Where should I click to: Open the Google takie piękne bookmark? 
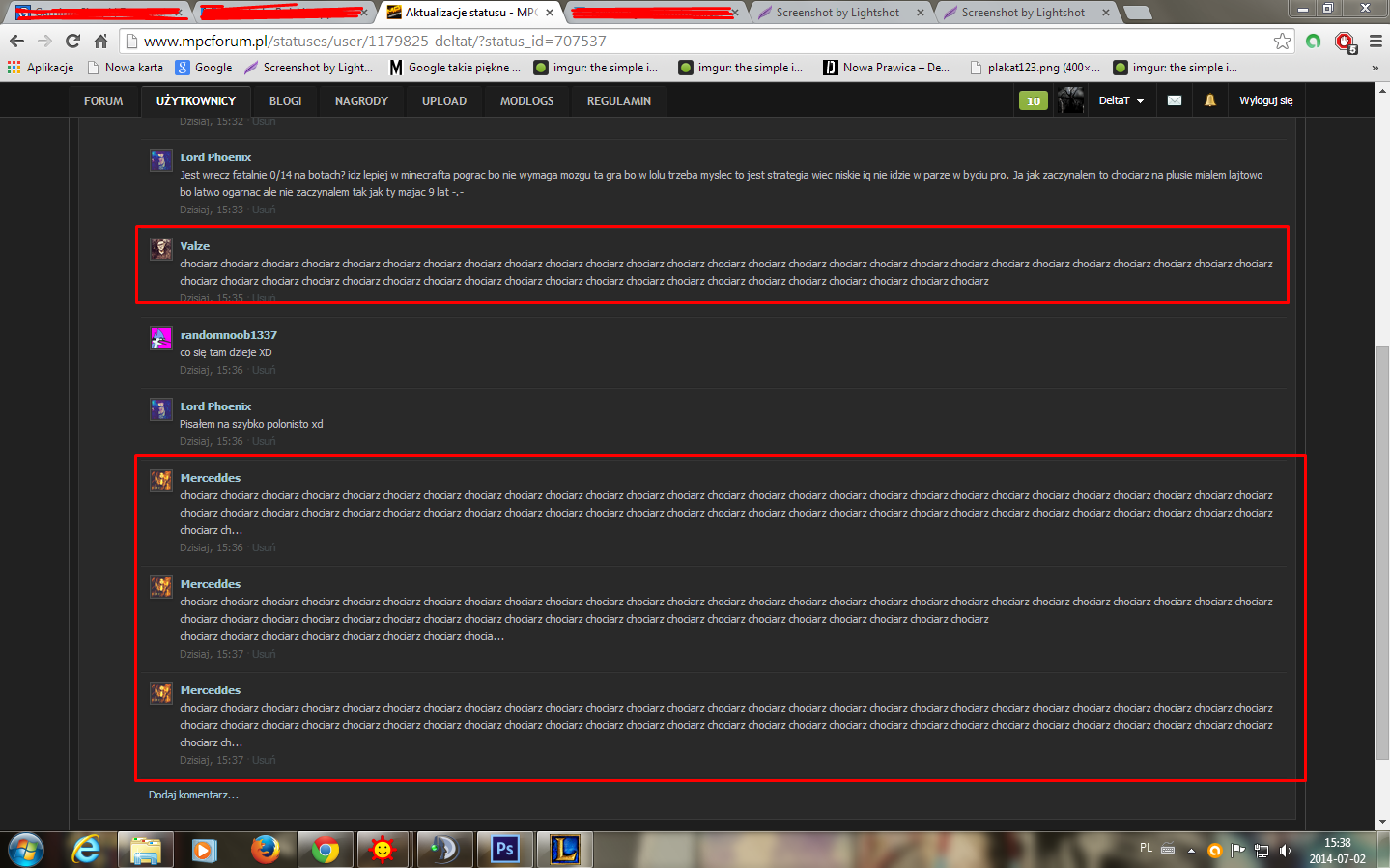pyautogui.click(x=455, y=68)
